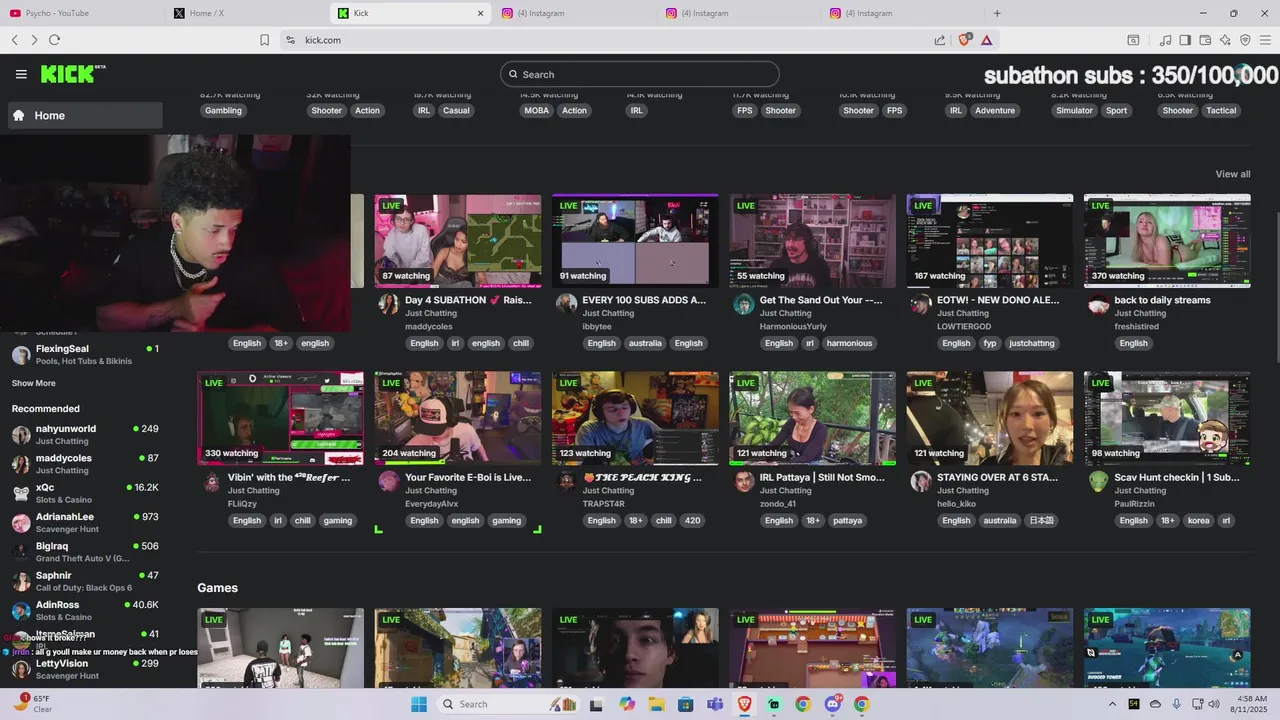Open the Windows Start menu
Viewport: 1280px width, 720px height.
pyautogui.click(x=419, y=704)
